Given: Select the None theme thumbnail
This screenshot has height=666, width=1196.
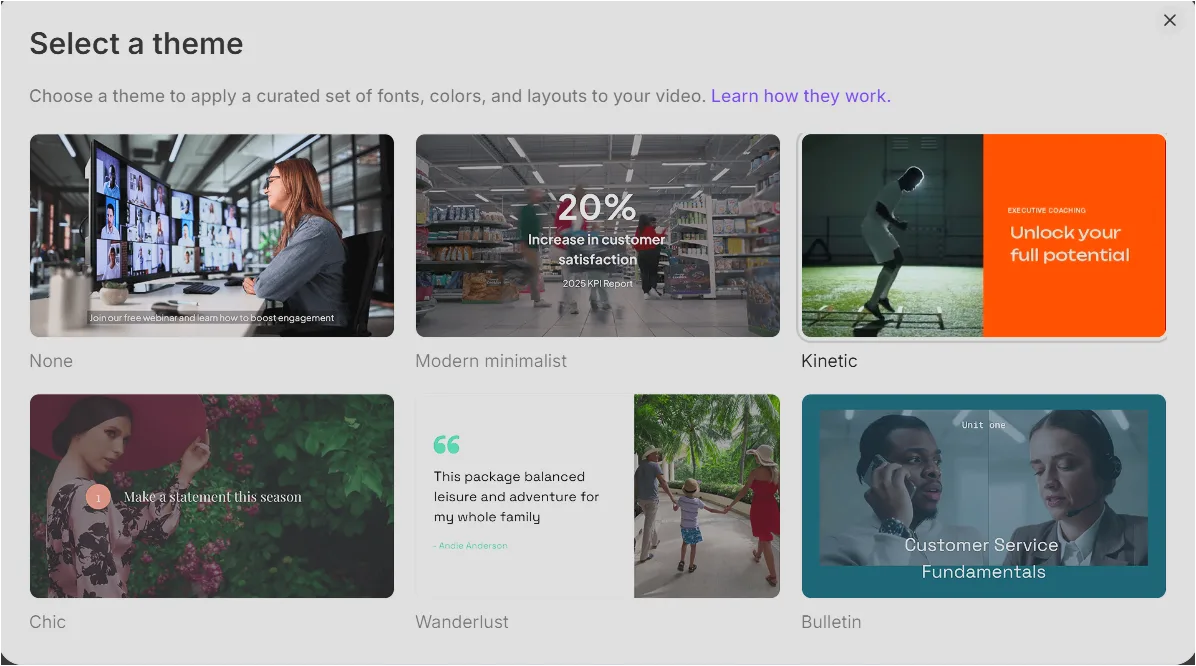Looking at the screenshot, I should [x=212, y=236].
